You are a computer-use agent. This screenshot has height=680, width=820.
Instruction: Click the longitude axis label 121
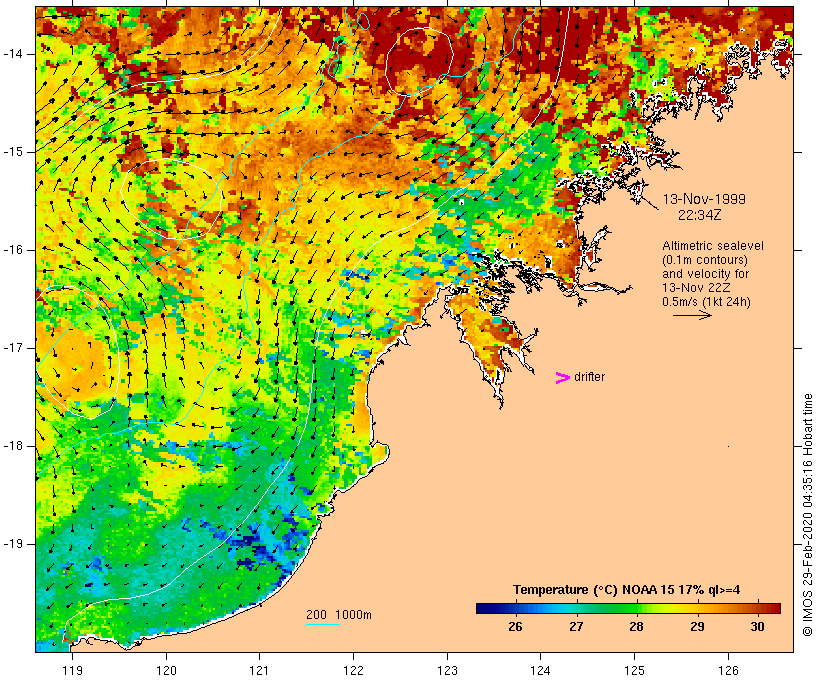pyautogui.click(x=259, y=670)
